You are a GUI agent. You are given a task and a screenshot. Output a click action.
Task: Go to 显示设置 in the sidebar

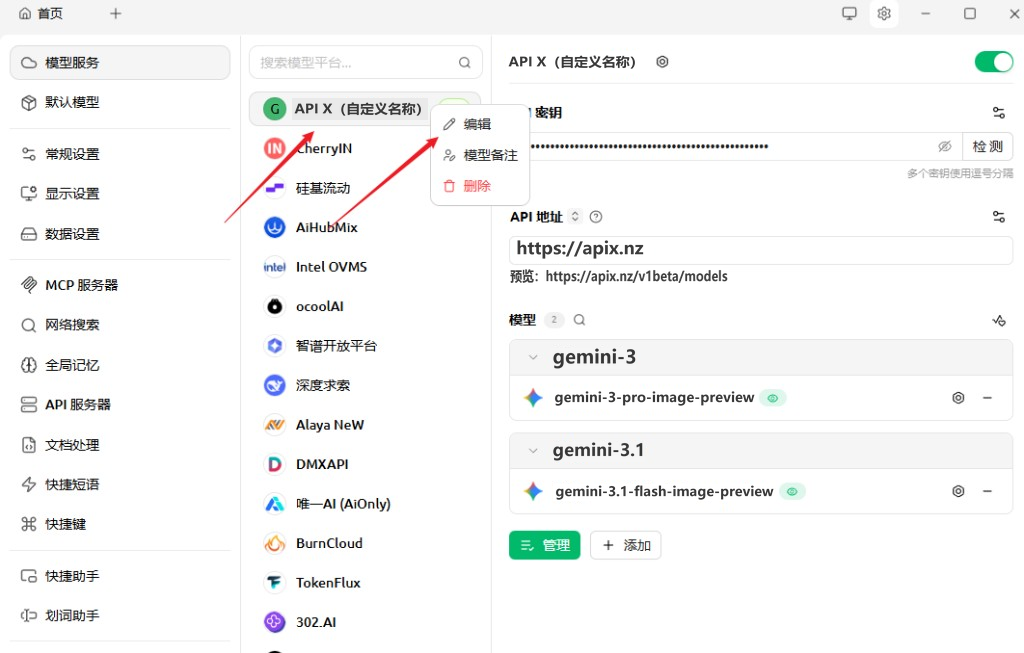click(x=120, y=194)
